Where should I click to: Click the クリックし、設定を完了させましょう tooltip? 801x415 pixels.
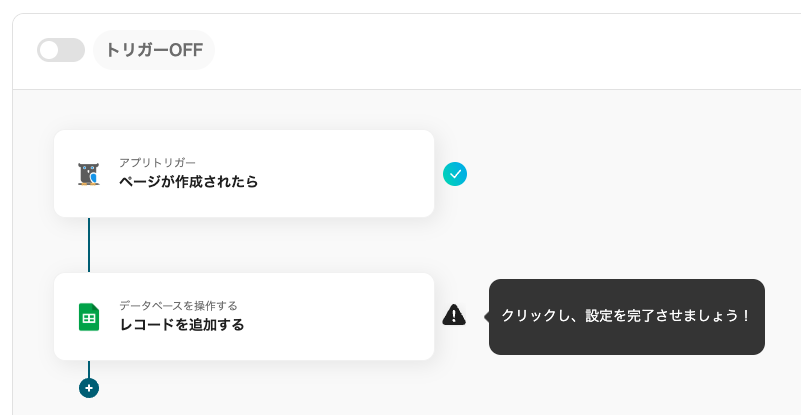(x=626, y=316)
